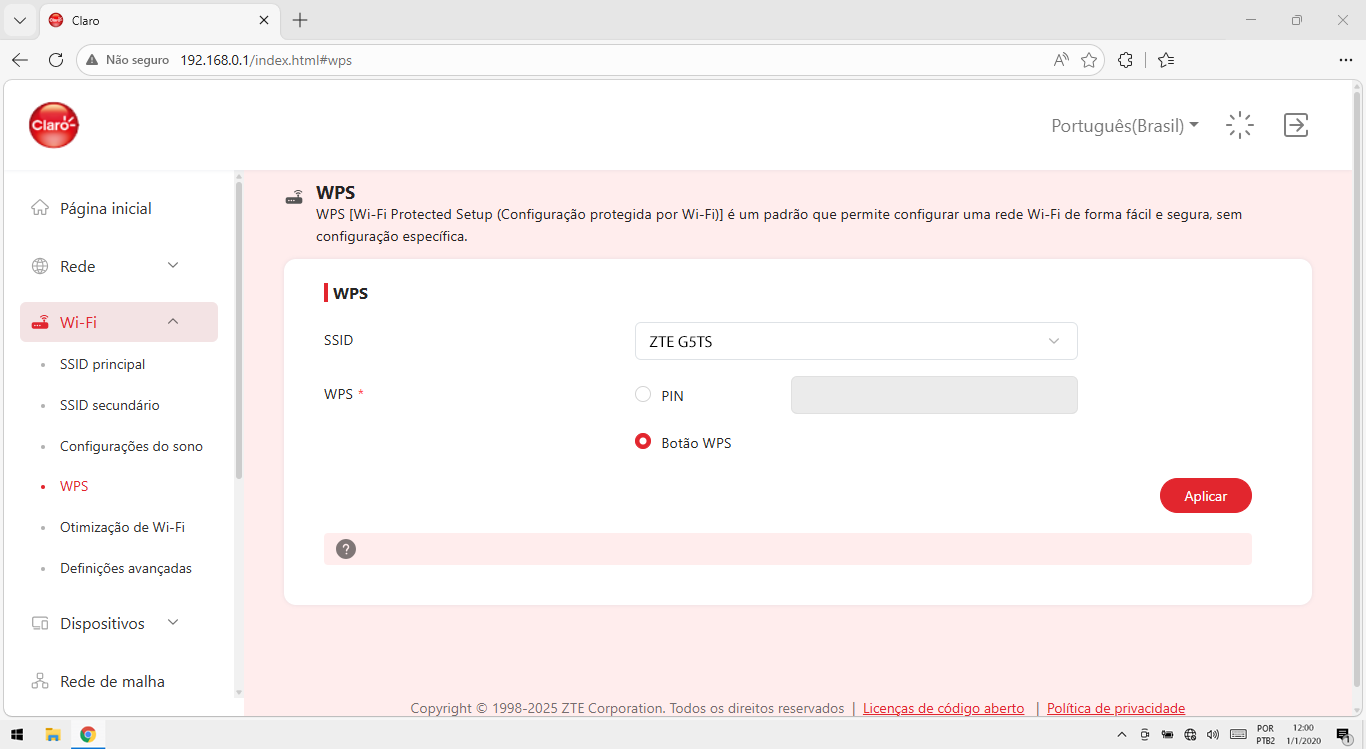
Task: Click the page's vertical scrollbar
Action: tap(1357, 390)
